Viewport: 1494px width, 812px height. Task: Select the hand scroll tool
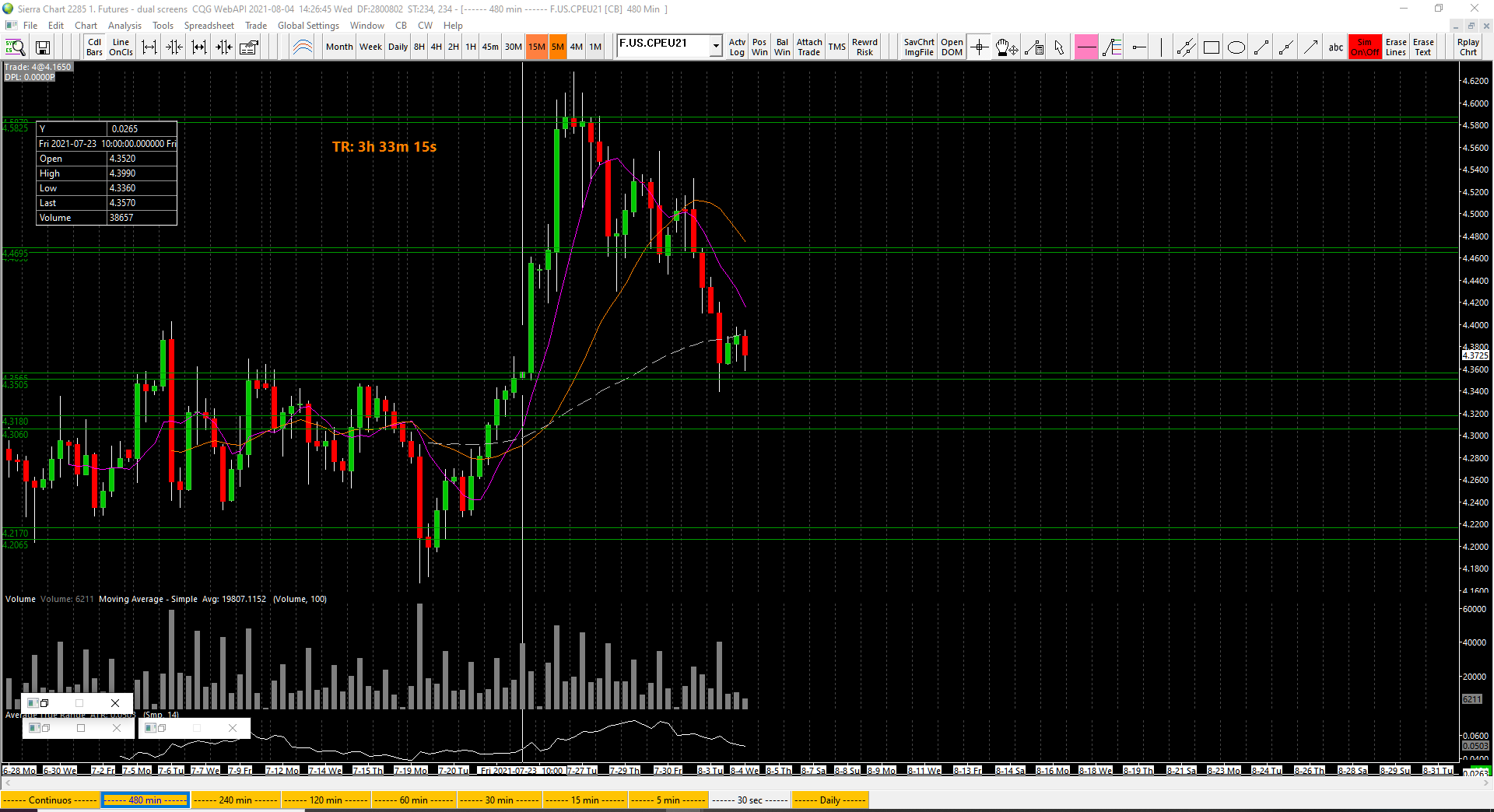[x=1006, y=47]
